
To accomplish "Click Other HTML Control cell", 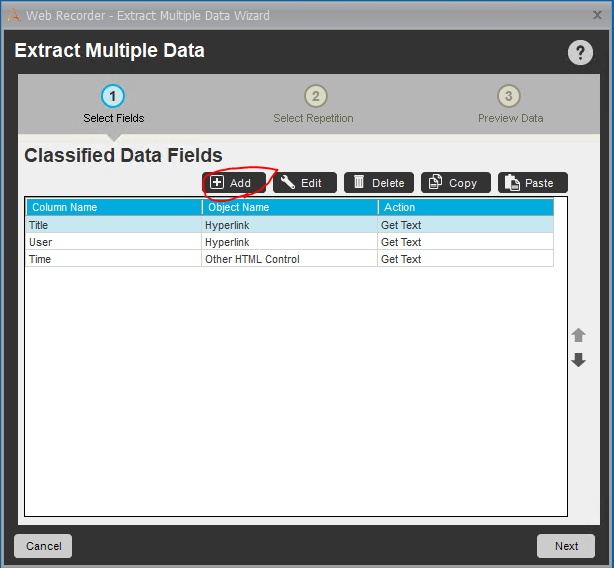I will pyautogui.click(x=289, y=259).
